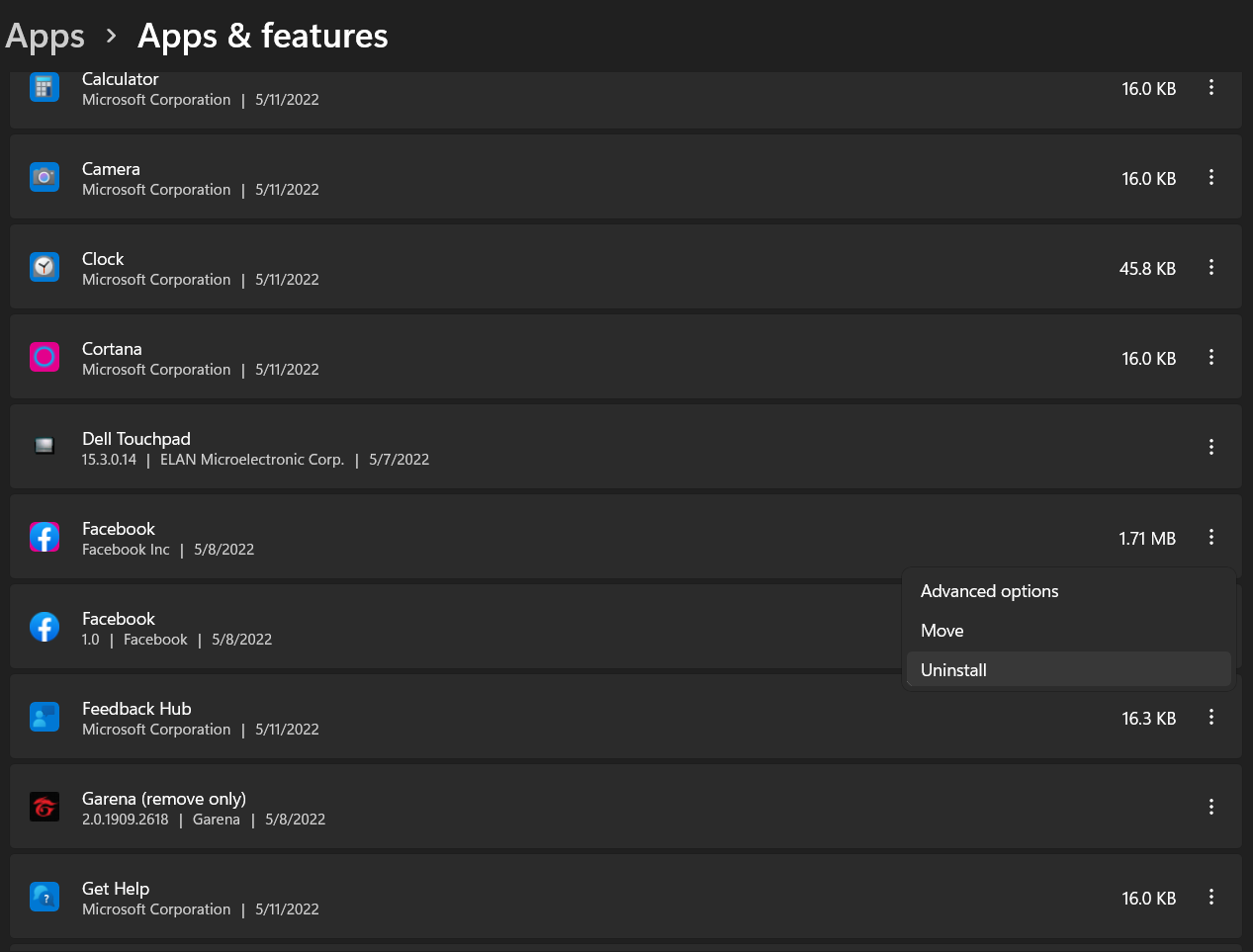1253x952 pixels.
Task: Select Advanced options in context menu
Action: [989, 591]
